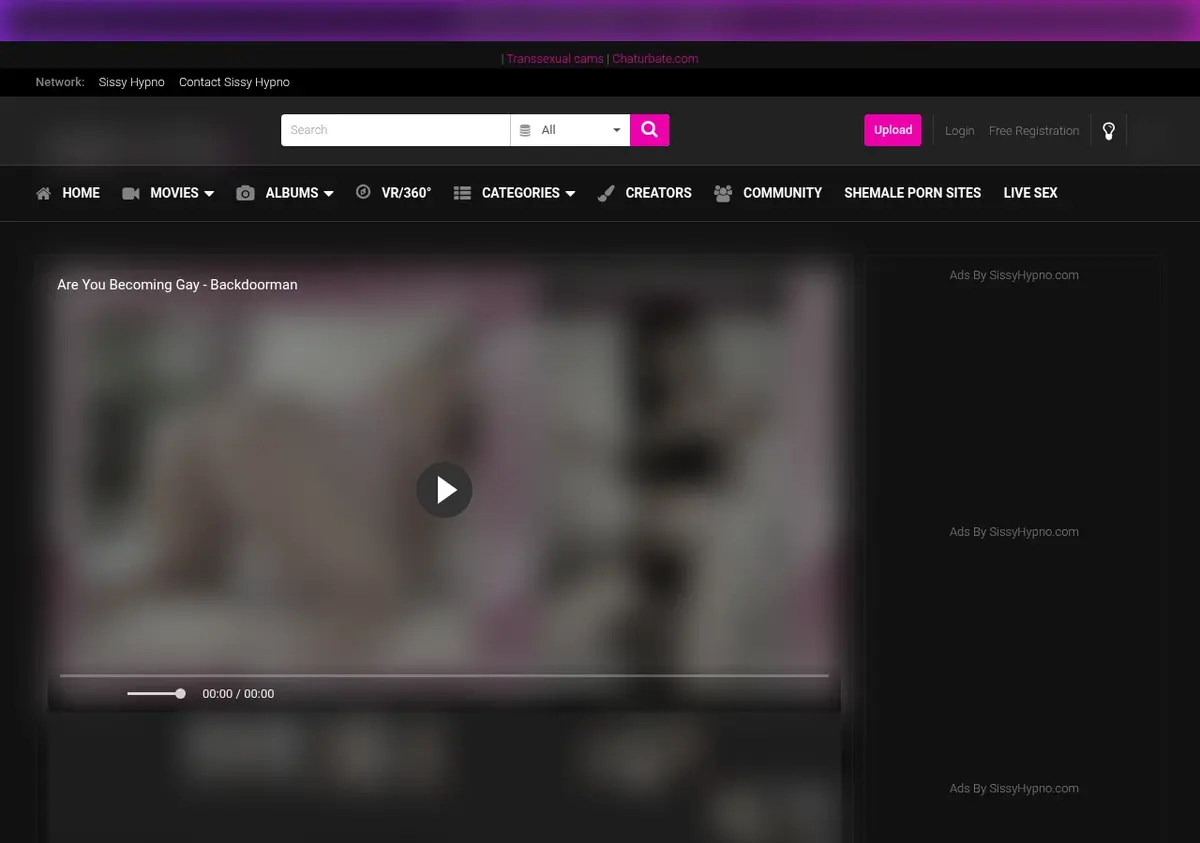Toggle the lightbulb theme icon

[1108, 131]
